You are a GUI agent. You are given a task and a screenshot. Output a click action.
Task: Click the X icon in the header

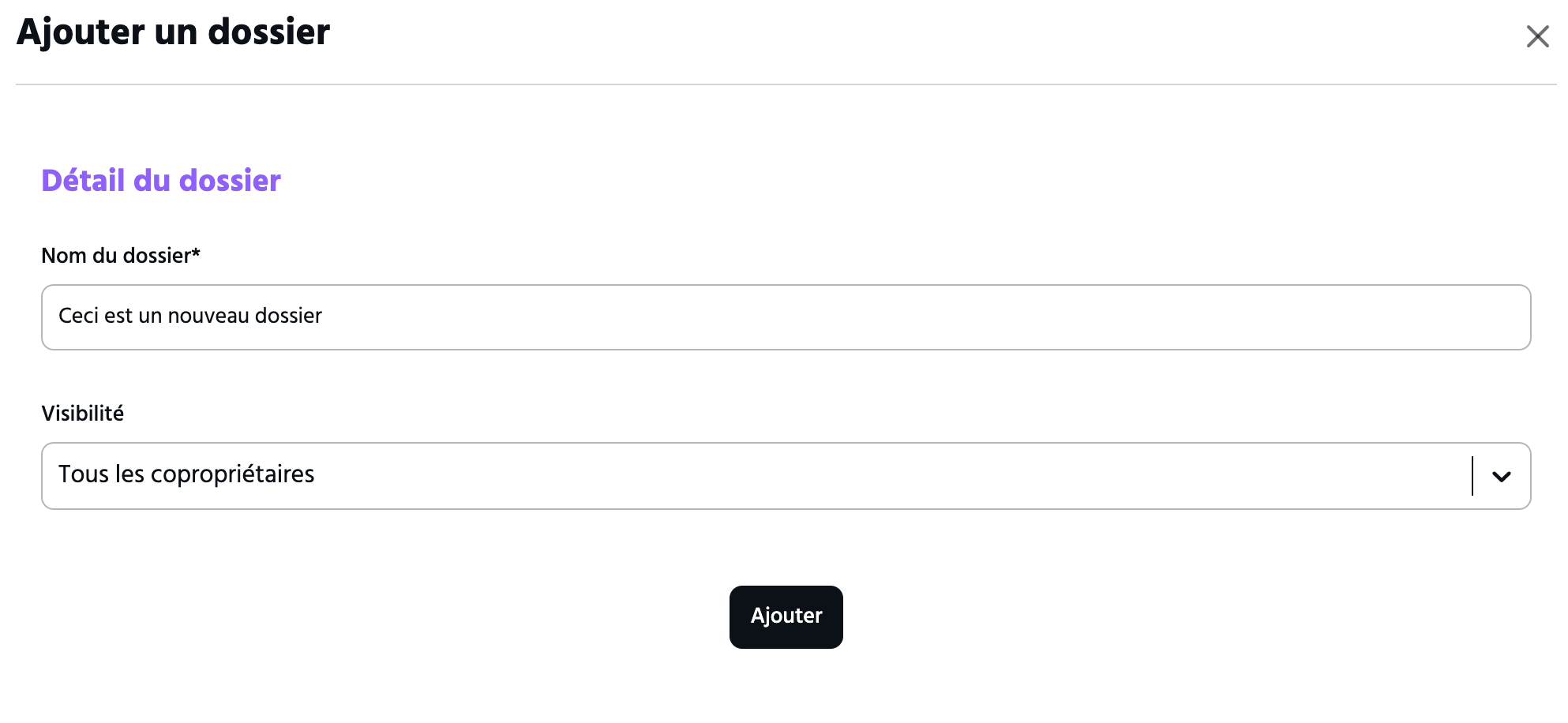click(1537, 36)
